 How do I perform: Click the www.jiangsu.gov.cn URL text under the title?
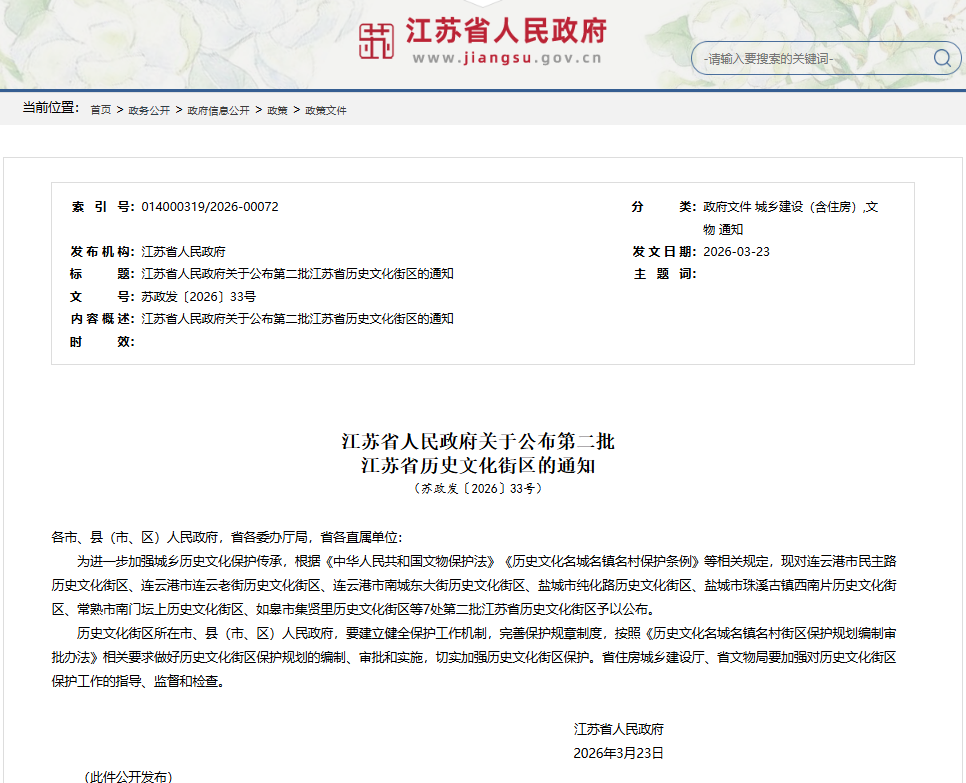tap(506, 59)
